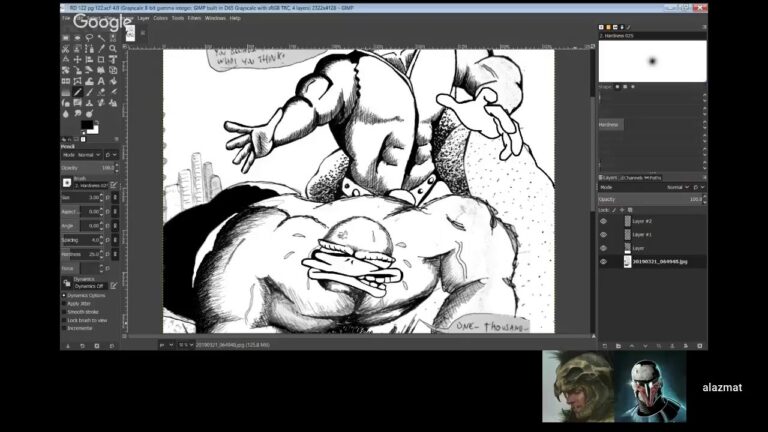768x432 pixels.
Task: Select the Free Select lasso tool
Action: click(x=89, y=38)
